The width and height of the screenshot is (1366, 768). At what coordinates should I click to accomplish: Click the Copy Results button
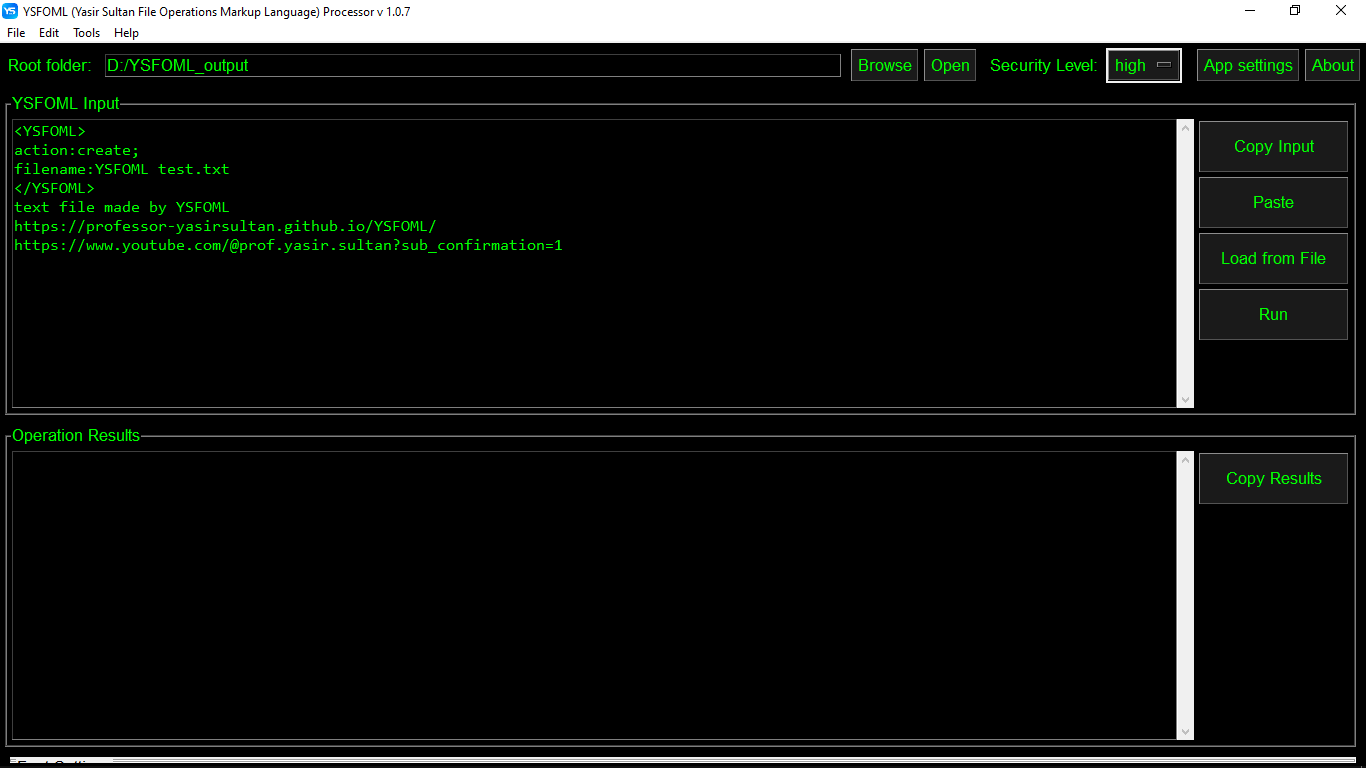click(1273, 478)
